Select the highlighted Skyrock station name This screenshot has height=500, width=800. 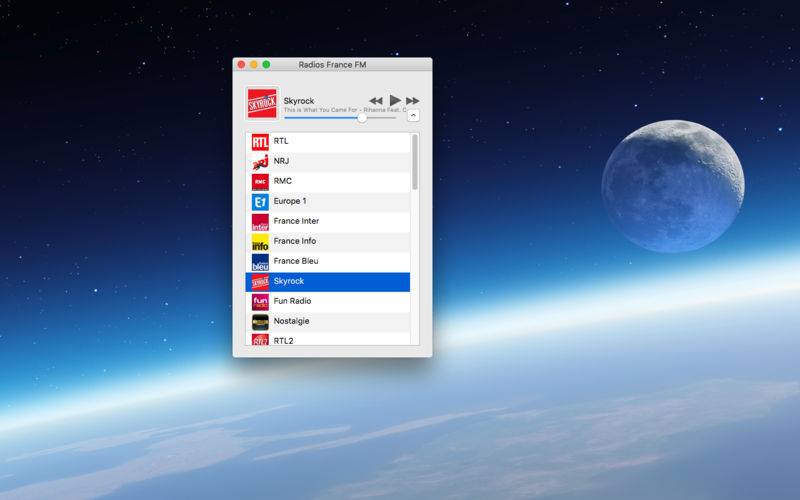click(x=289, y=281)
